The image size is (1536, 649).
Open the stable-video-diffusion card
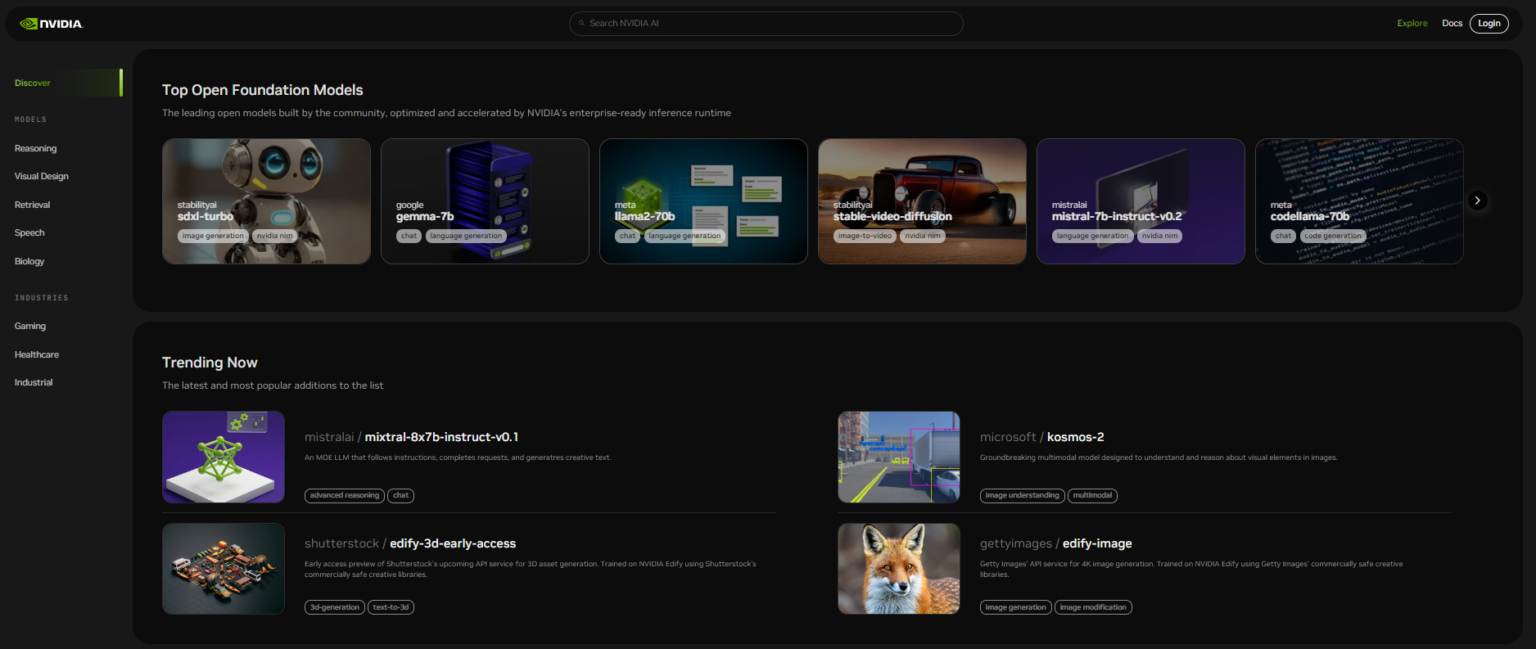tap(922, 201)
